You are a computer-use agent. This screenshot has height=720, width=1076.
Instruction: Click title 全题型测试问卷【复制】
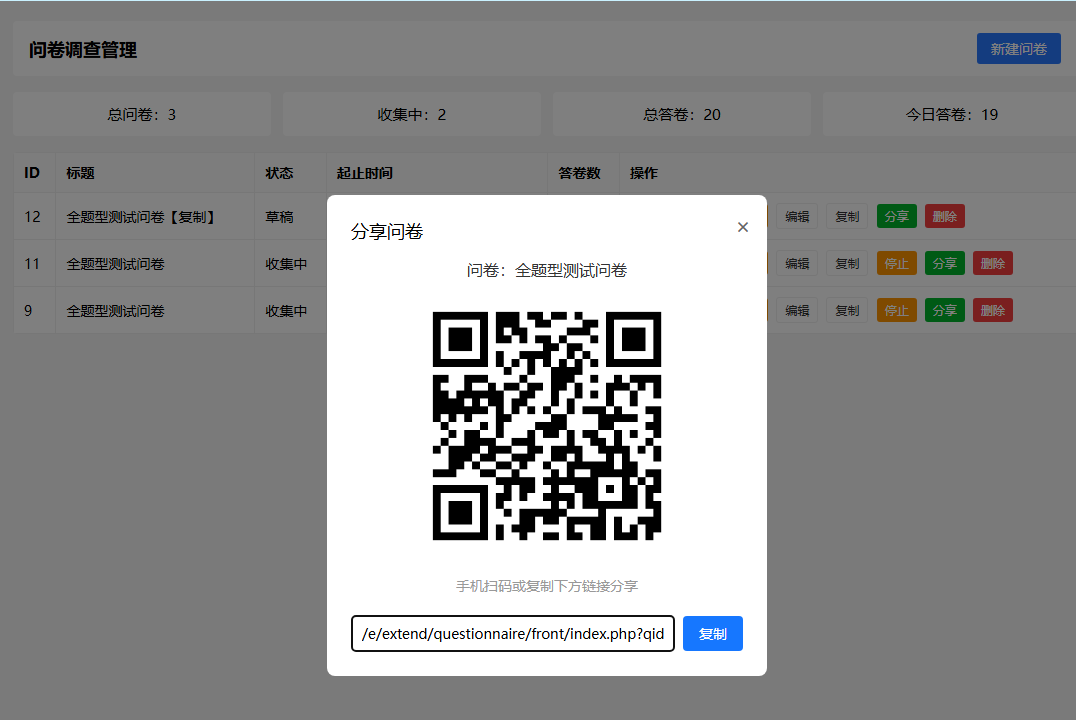pos(142,217)
